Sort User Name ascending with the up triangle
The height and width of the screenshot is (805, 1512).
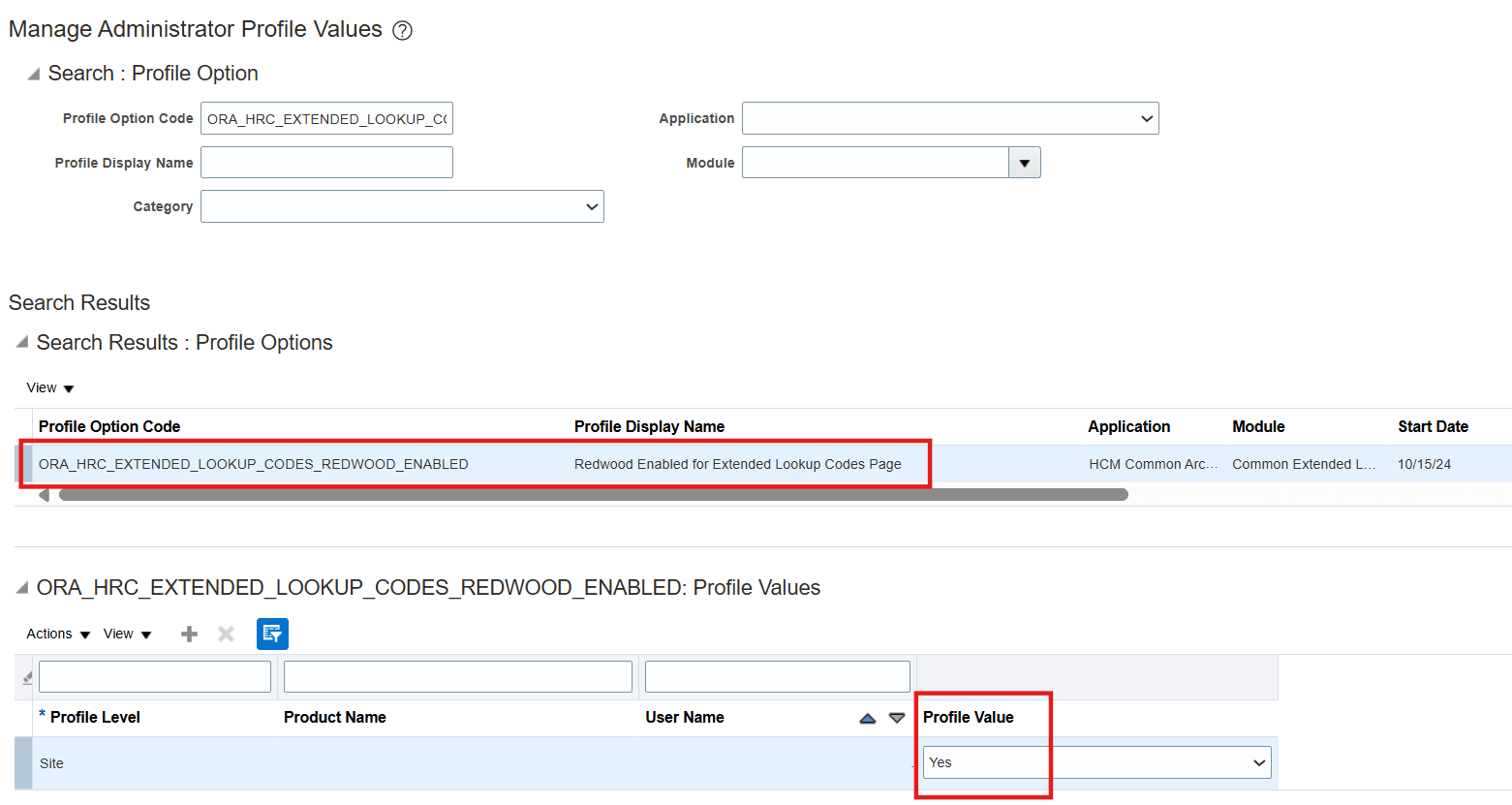coord(867,717)
